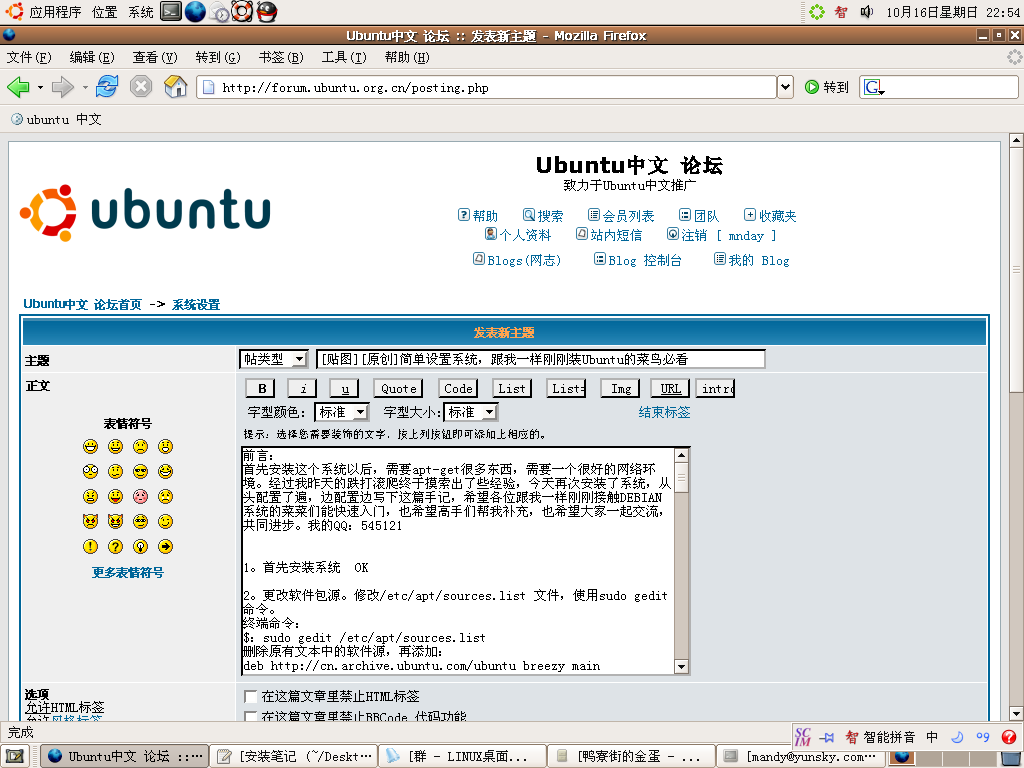Expand the address bar URL history dropdown
This screenshot has height=768, width=1024.
[x=785, y=87]
